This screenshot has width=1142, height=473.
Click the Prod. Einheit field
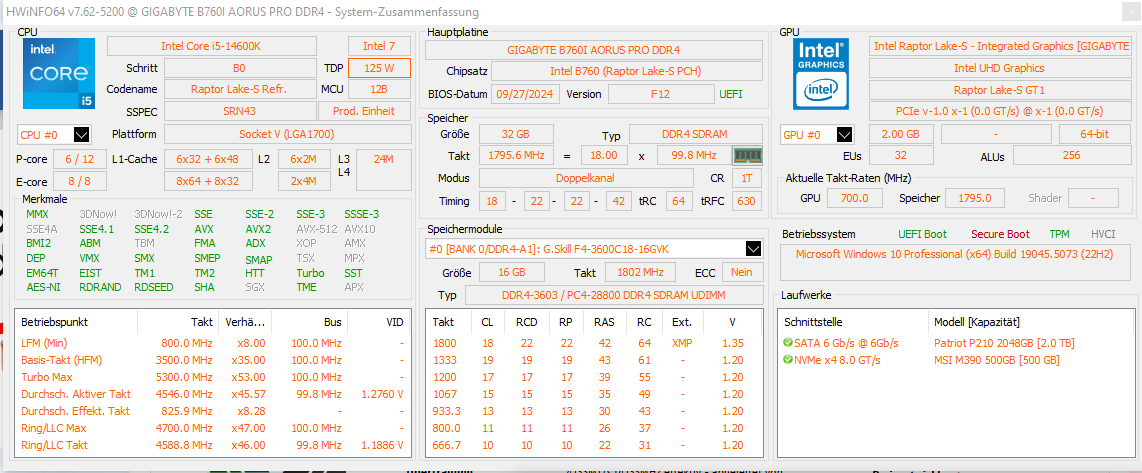coord(364,112)
